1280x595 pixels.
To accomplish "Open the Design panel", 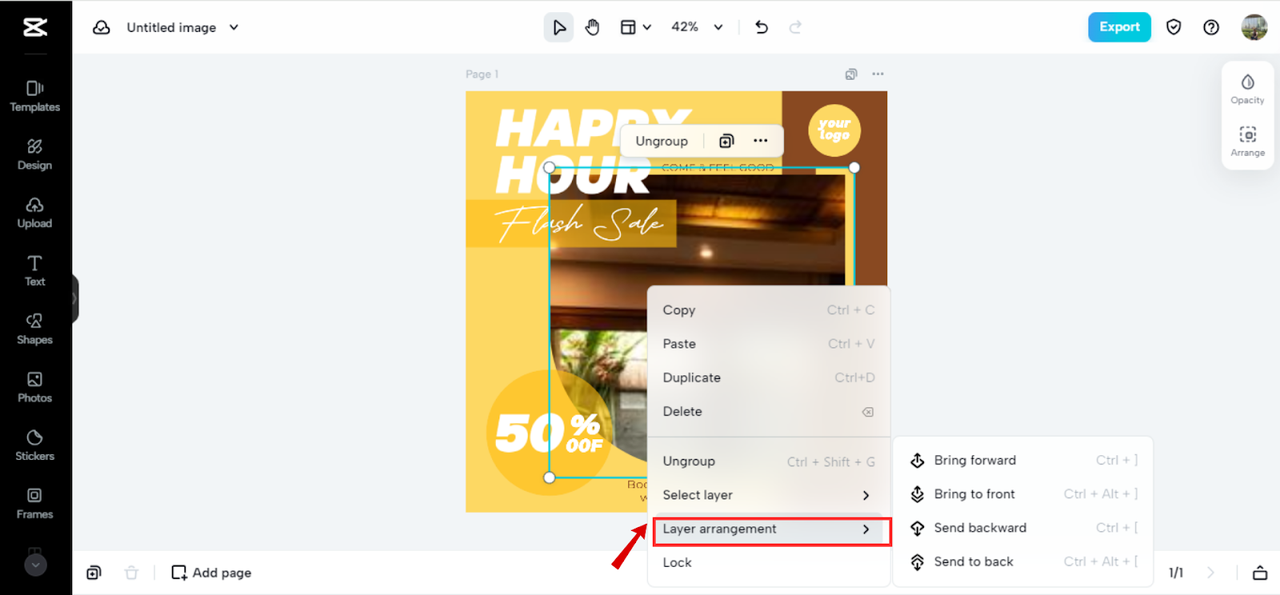I will pyautogui.click(x=35, y=154).
